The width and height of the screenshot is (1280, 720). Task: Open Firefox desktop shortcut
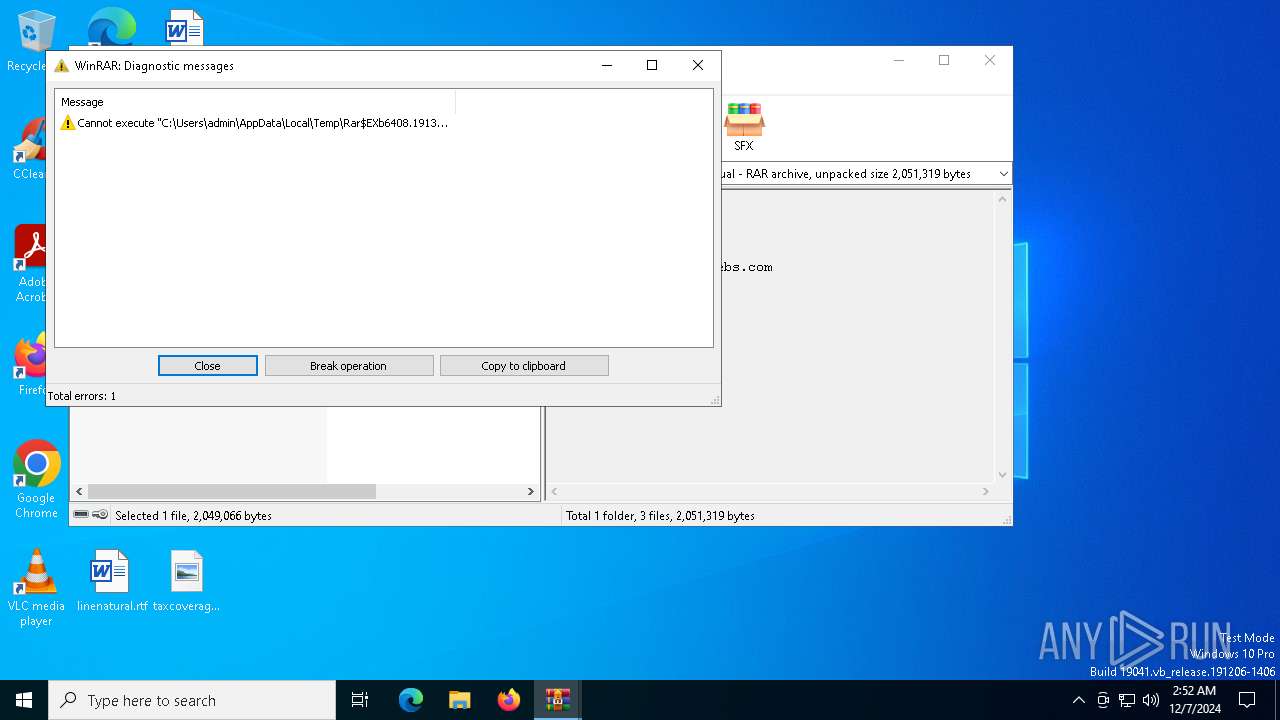click(x=33, y=365)
